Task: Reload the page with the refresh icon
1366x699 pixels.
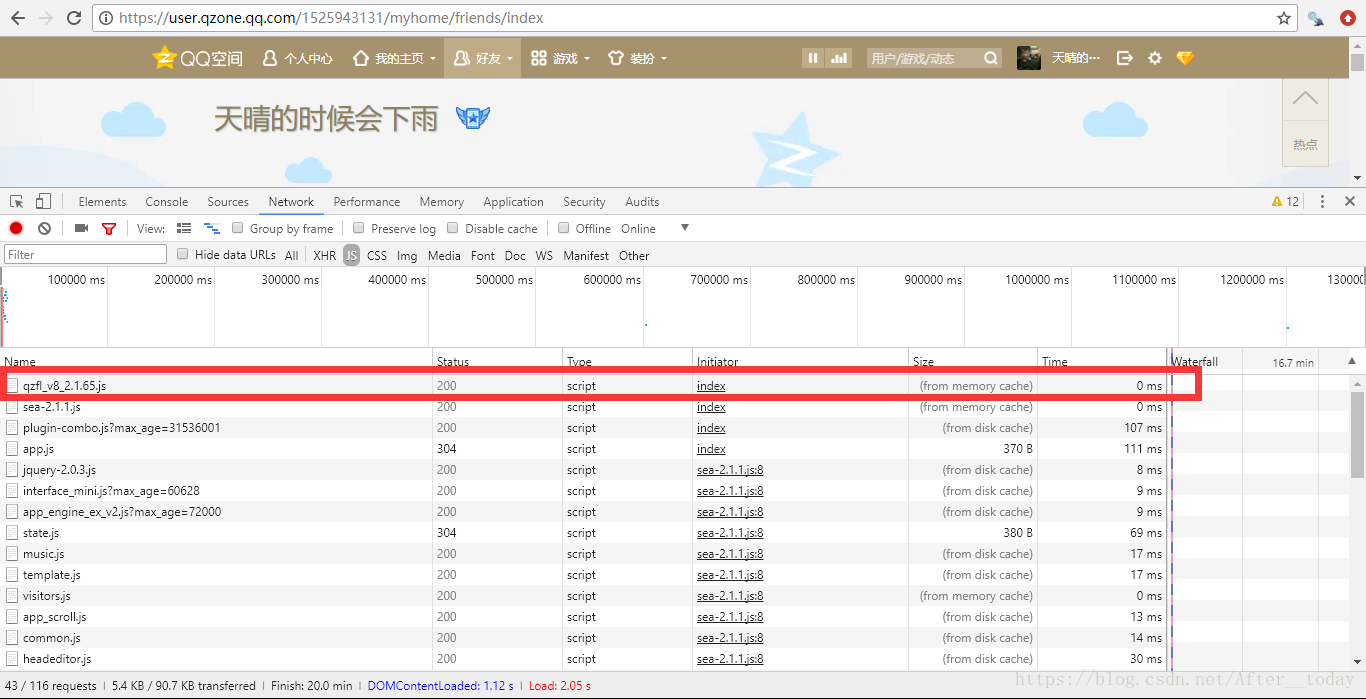Action: pos(74,18)
